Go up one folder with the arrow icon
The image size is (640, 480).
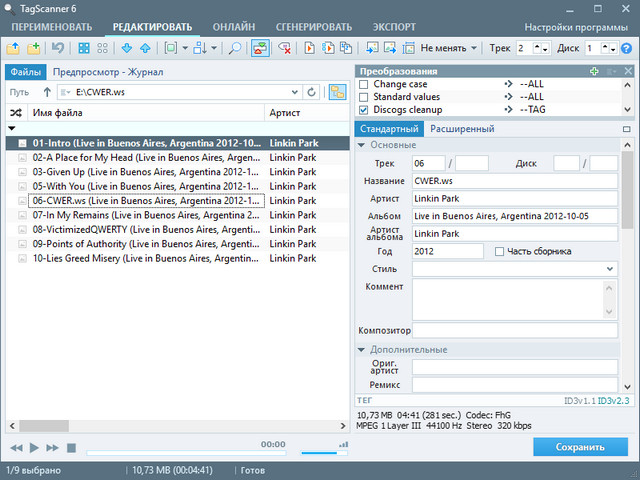coord(47,92)
